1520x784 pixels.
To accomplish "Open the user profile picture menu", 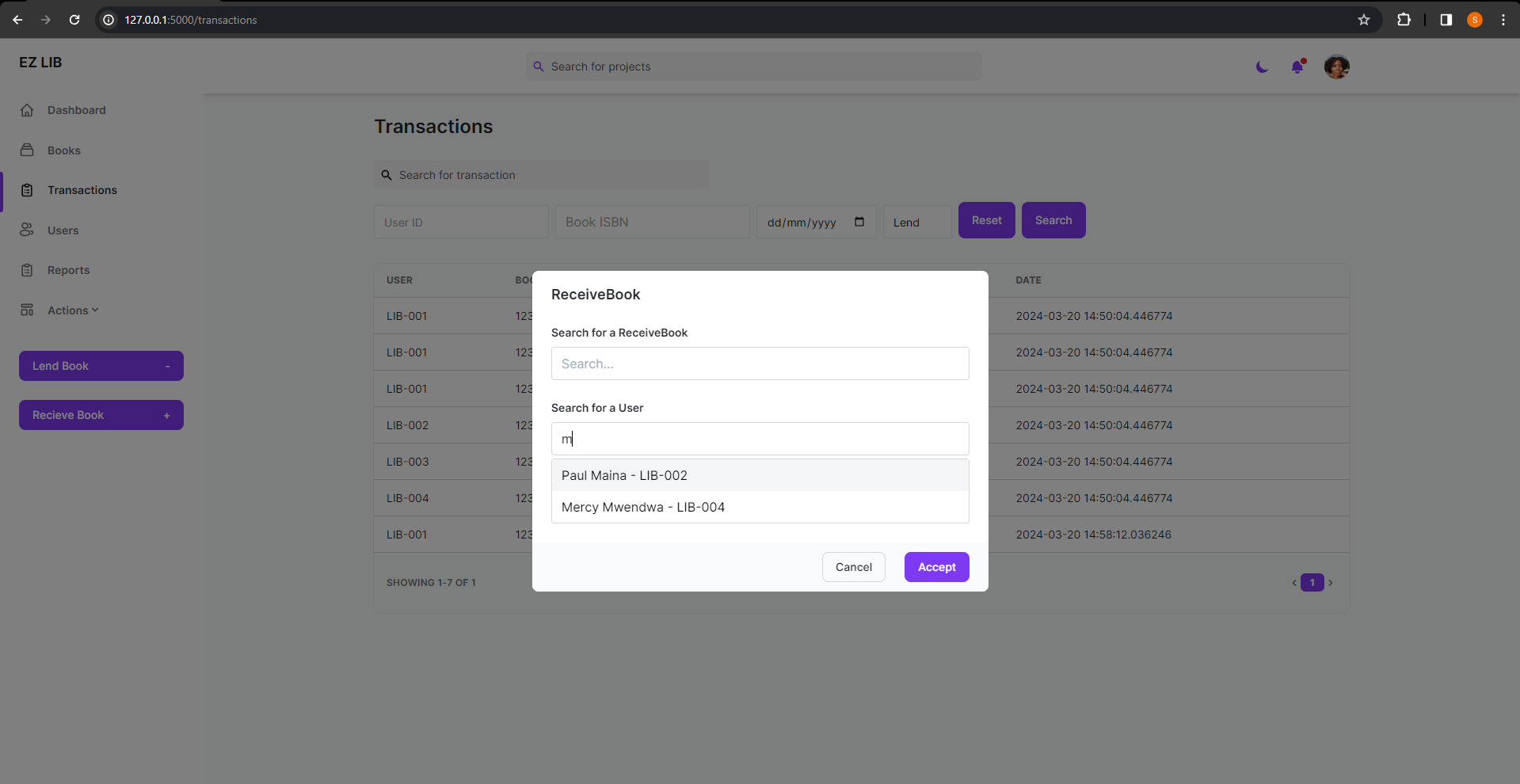I will click(x=1337, y=67).
